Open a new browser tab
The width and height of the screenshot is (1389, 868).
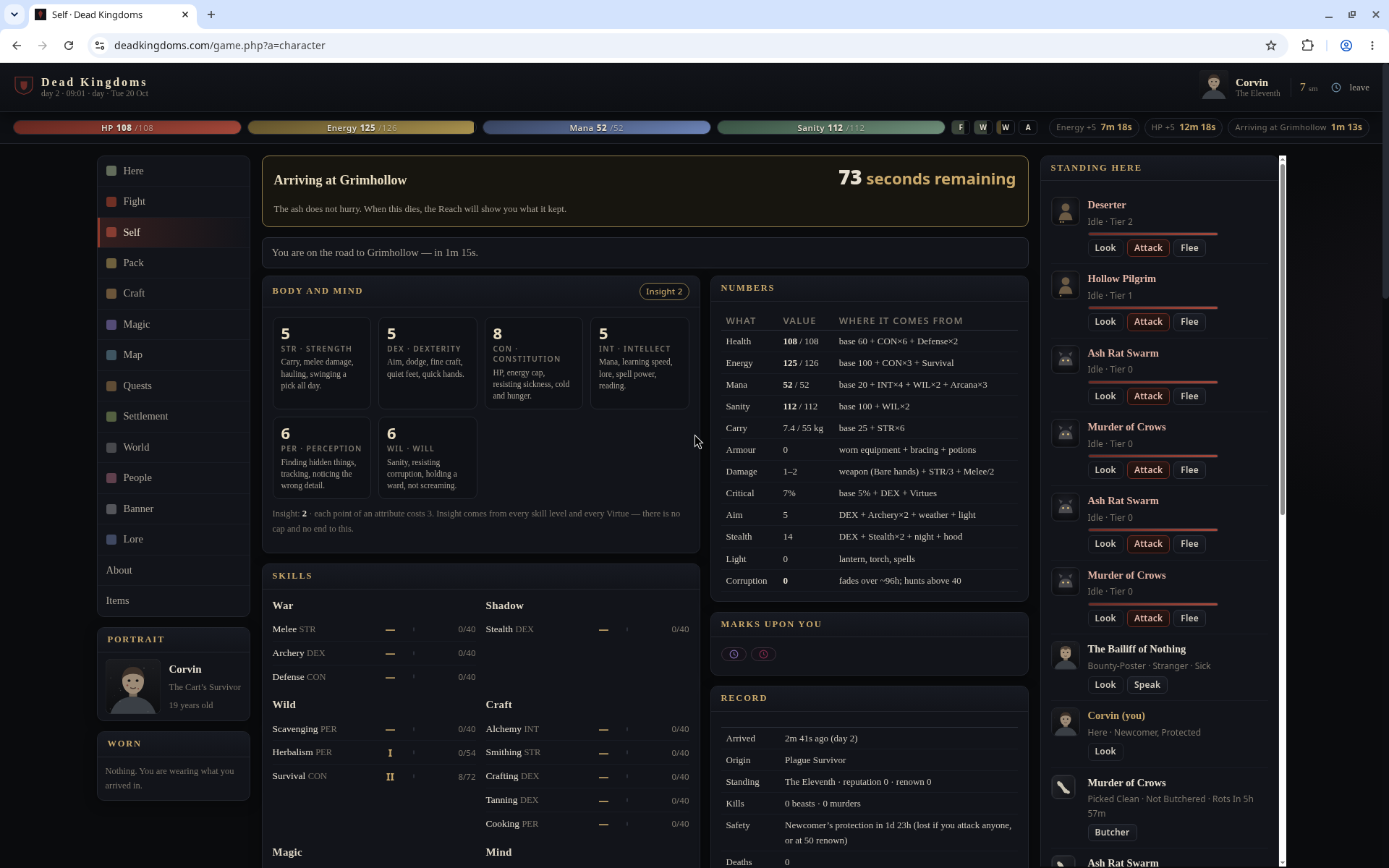pyautogui.click(x=211, y=14)
